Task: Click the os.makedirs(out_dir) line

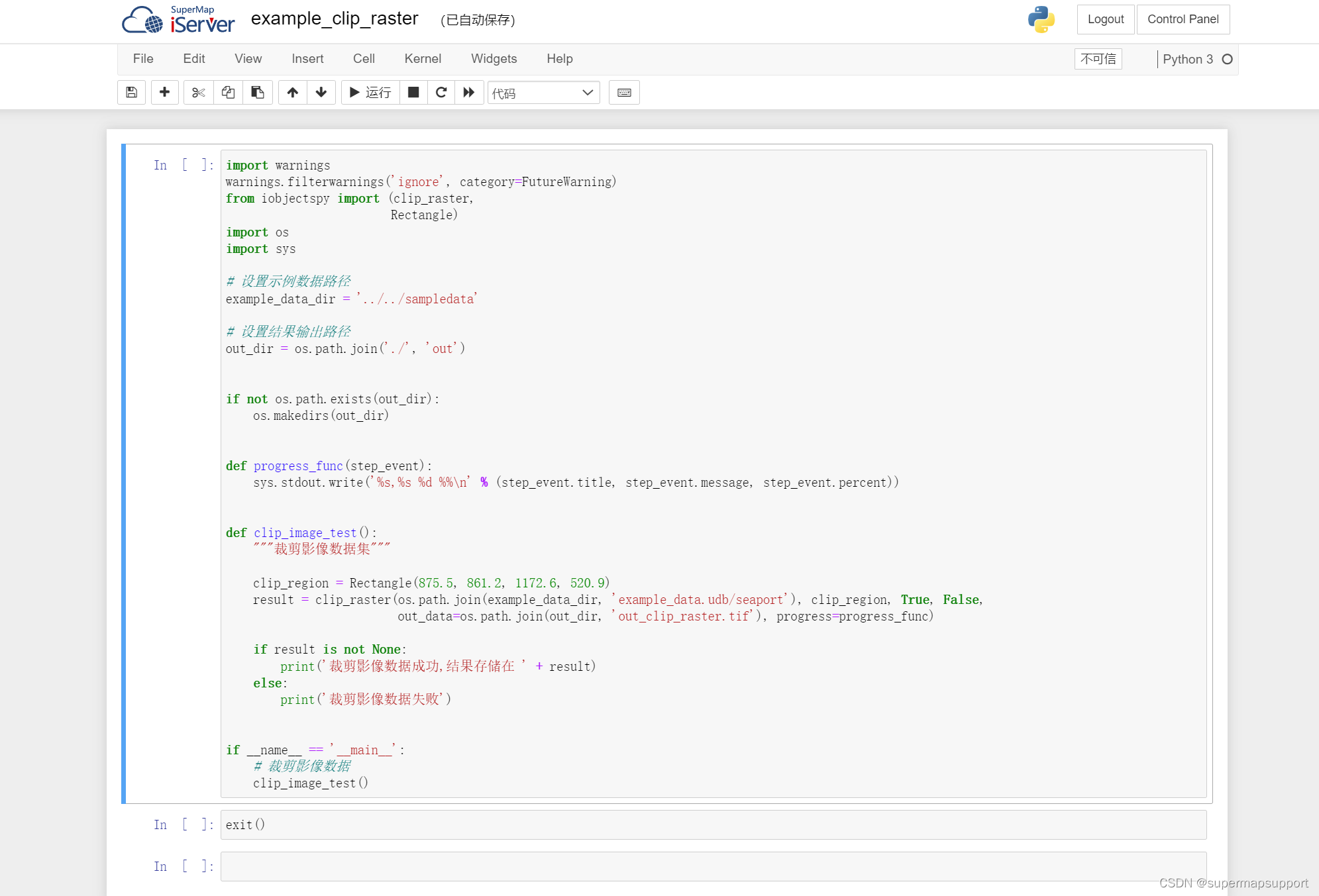Action: [321, 415]
